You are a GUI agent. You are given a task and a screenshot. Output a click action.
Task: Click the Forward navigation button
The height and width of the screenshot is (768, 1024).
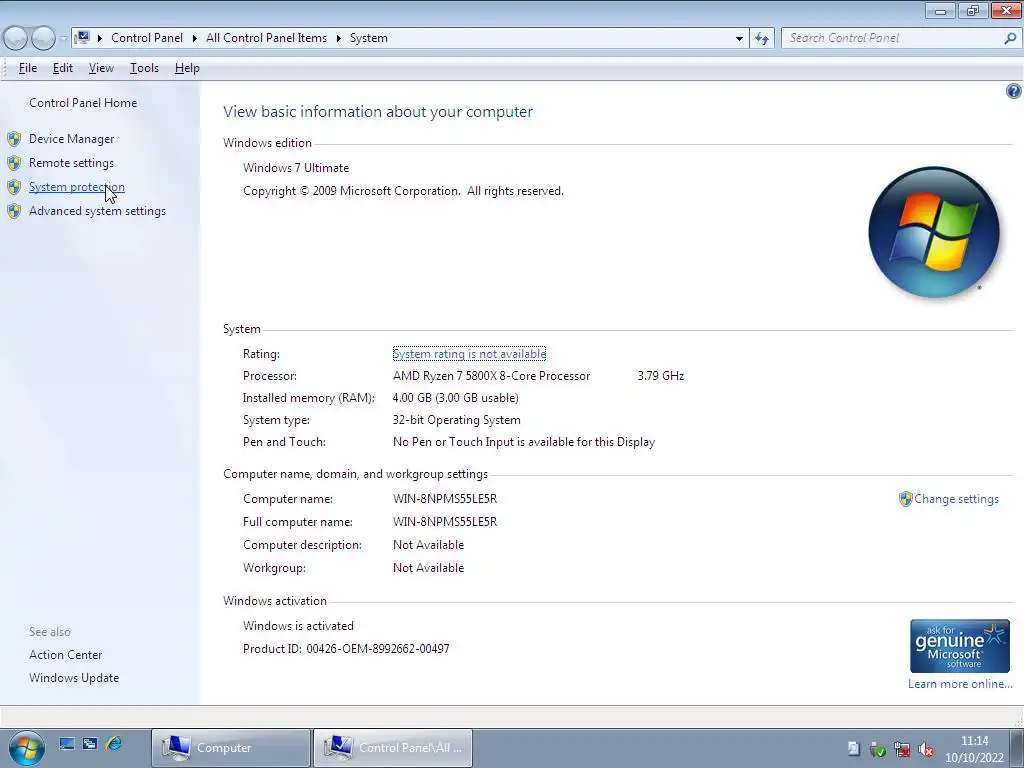pos(43,38)
